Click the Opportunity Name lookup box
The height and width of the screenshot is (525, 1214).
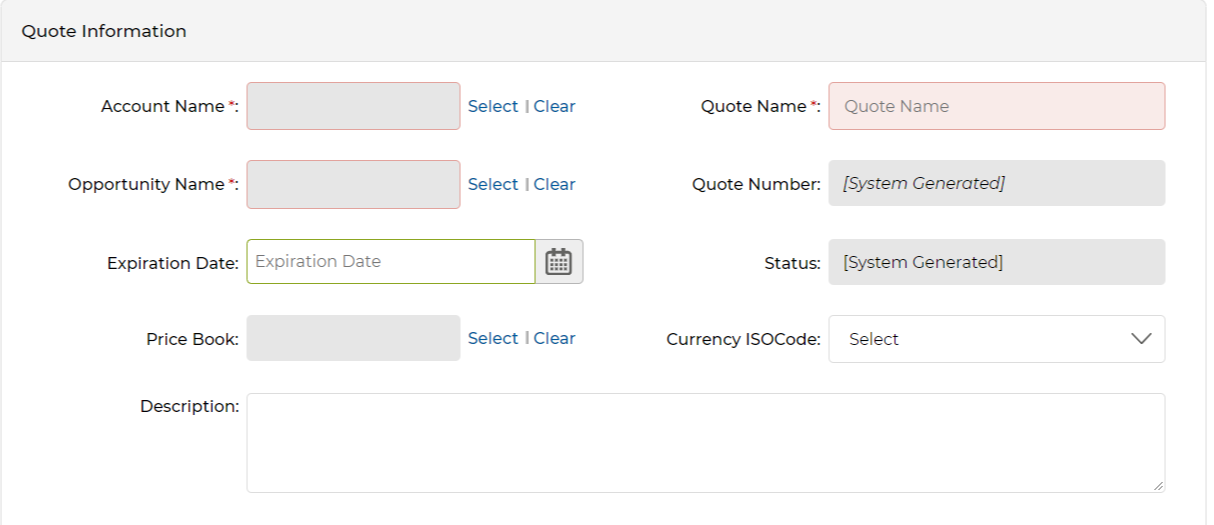point(354,184)
